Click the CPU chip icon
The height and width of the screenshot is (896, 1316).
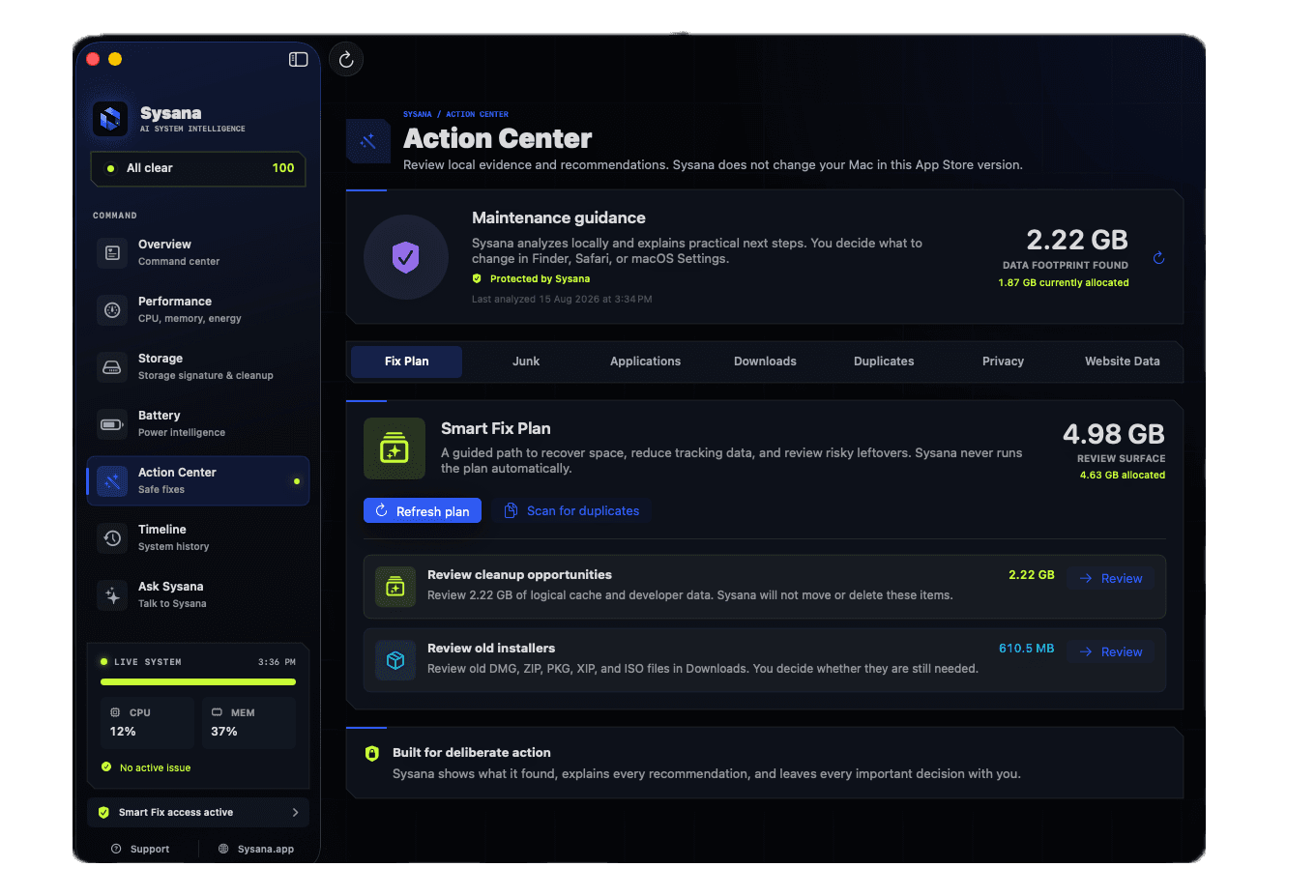click(x=115, y=712)
